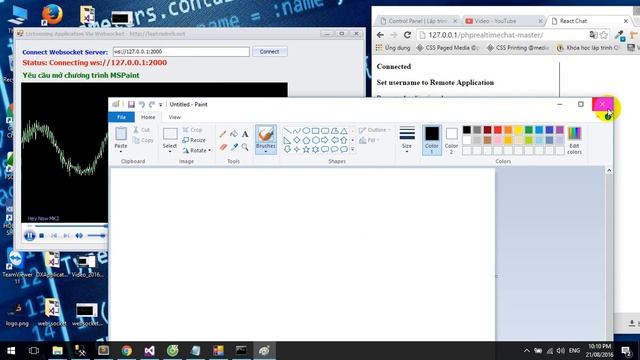Choose the Down arrow shape
Image resolution: width=640 pixels, height=360 pixels.
[x=287, y=149]
